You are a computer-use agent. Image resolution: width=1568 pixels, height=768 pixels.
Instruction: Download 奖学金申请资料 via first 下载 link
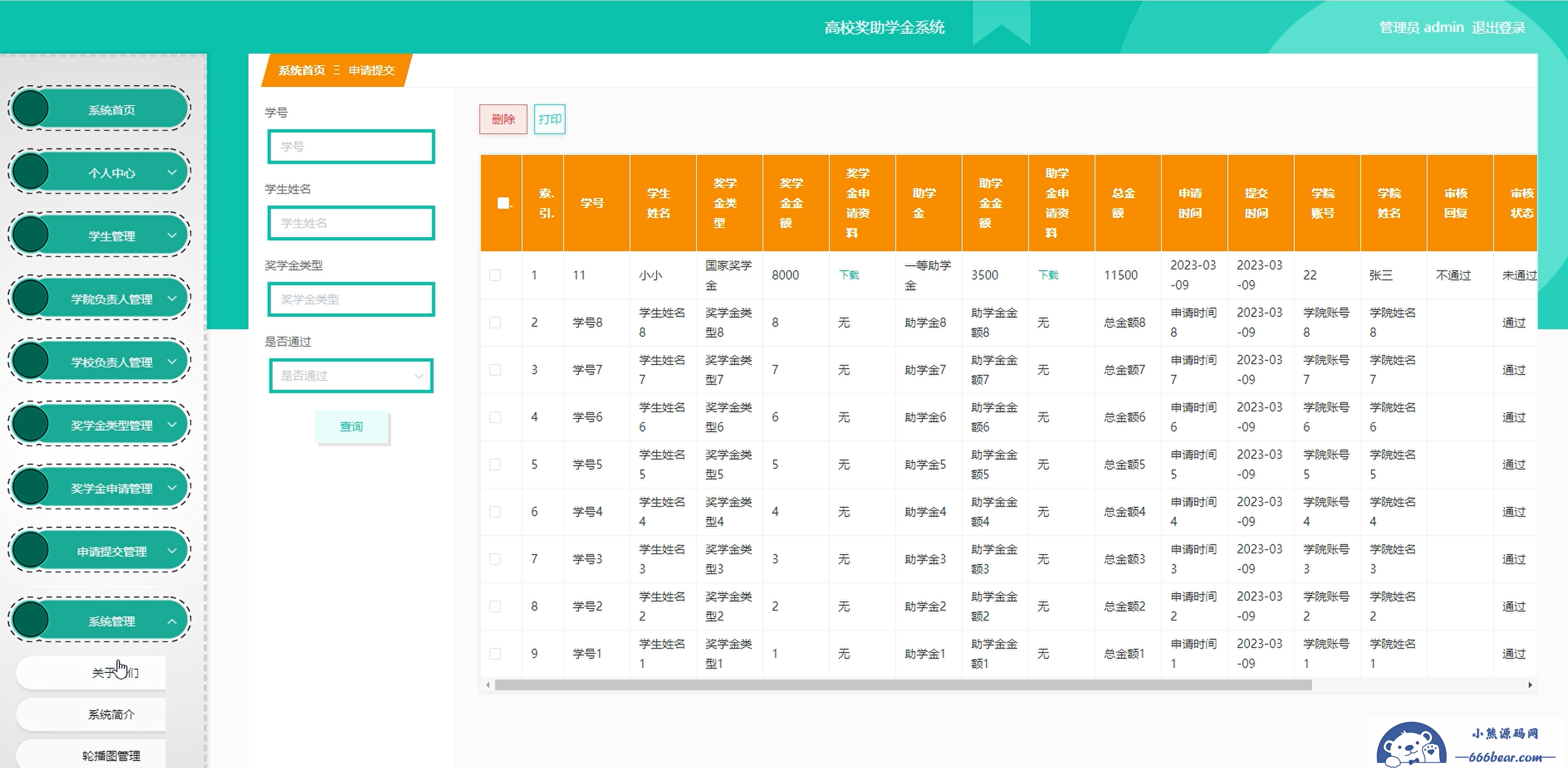point(849,275)
